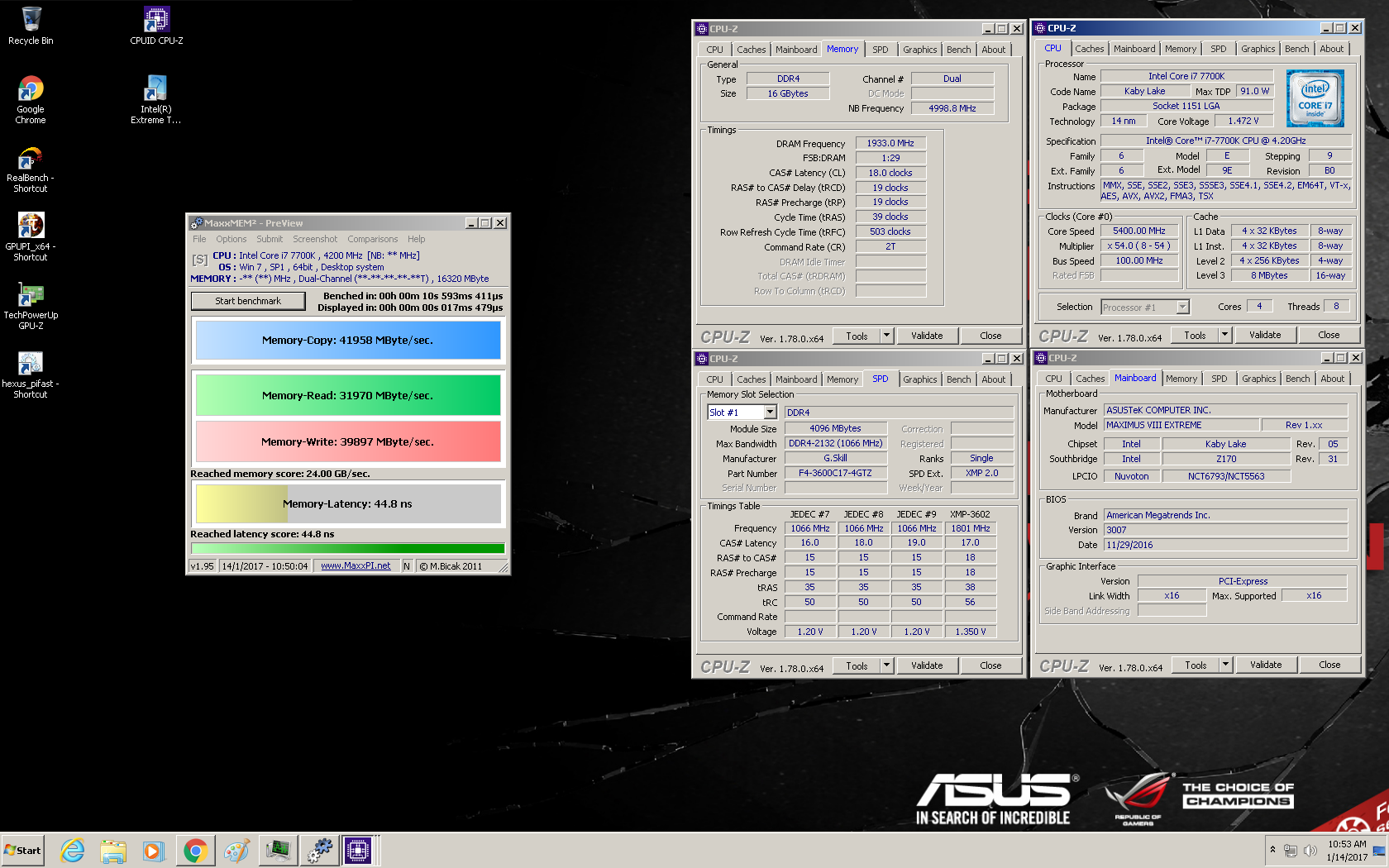Open the GPUPI_x64 shortcut on desktop
Viewport: 1389px width, 868px height.
tap(31, 237)
